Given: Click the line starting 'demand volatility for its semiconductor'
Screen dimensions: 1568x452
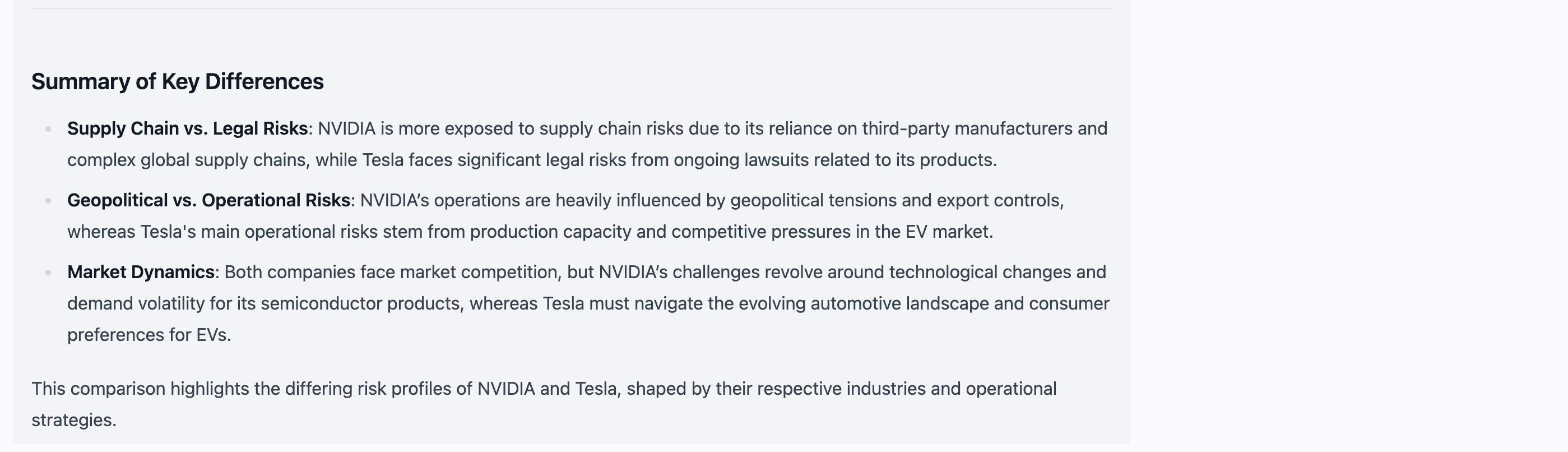Looking at the screenshot, I should click(x=588, y=304).
